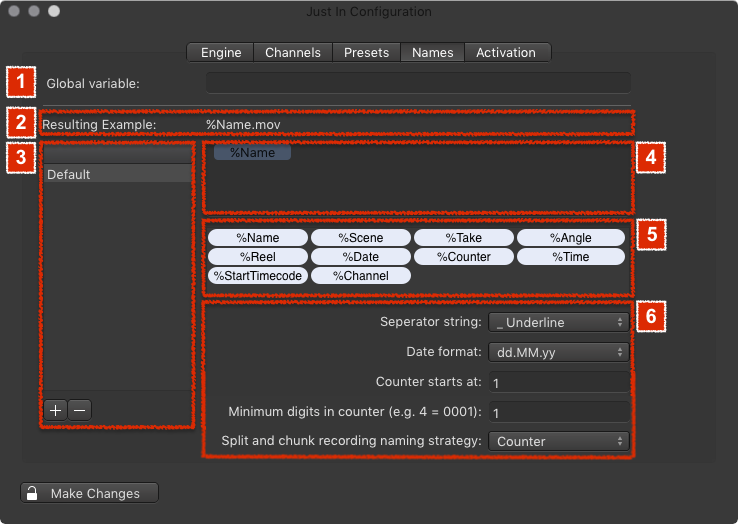Add a new naming preset with plus button
Viewport: 738px width, 524px height.
[56, 410]
